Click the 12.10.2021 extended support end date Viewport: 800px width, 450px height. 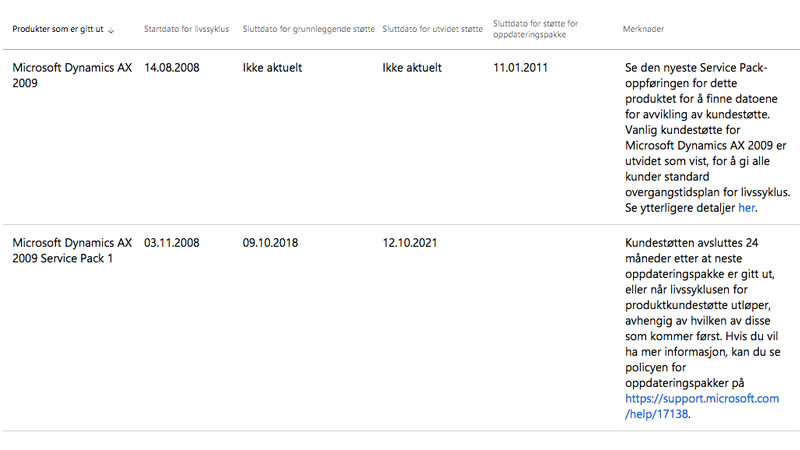coord(410,243)
